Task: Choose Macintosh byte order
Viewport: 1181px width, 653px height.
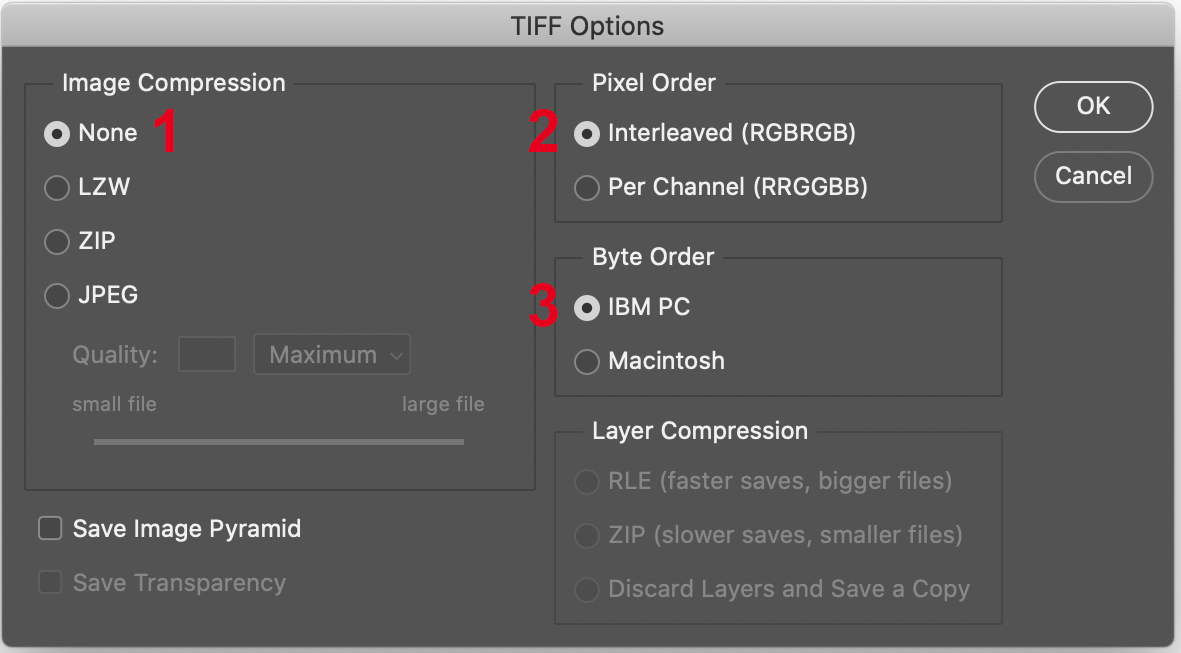Action: [587, 362]
